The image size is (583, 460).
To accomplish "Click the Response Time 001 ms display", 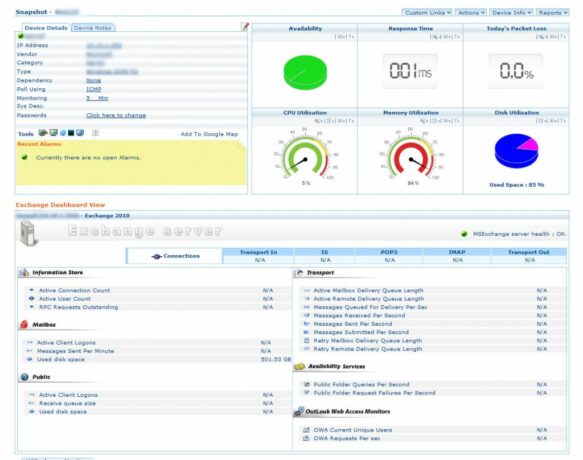I will pos(410,71).
